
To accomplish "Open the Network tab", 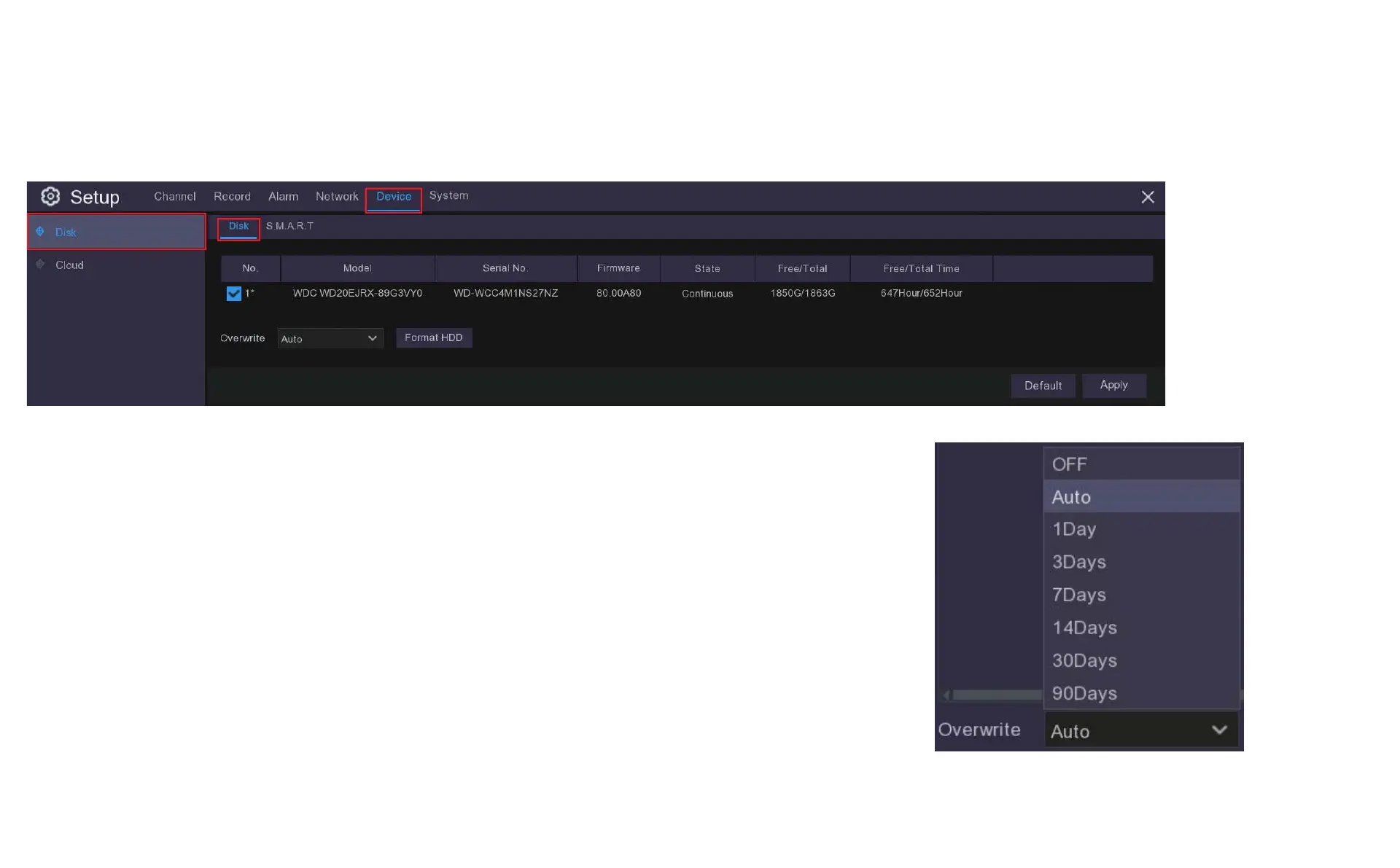I will tap(337, 197).
